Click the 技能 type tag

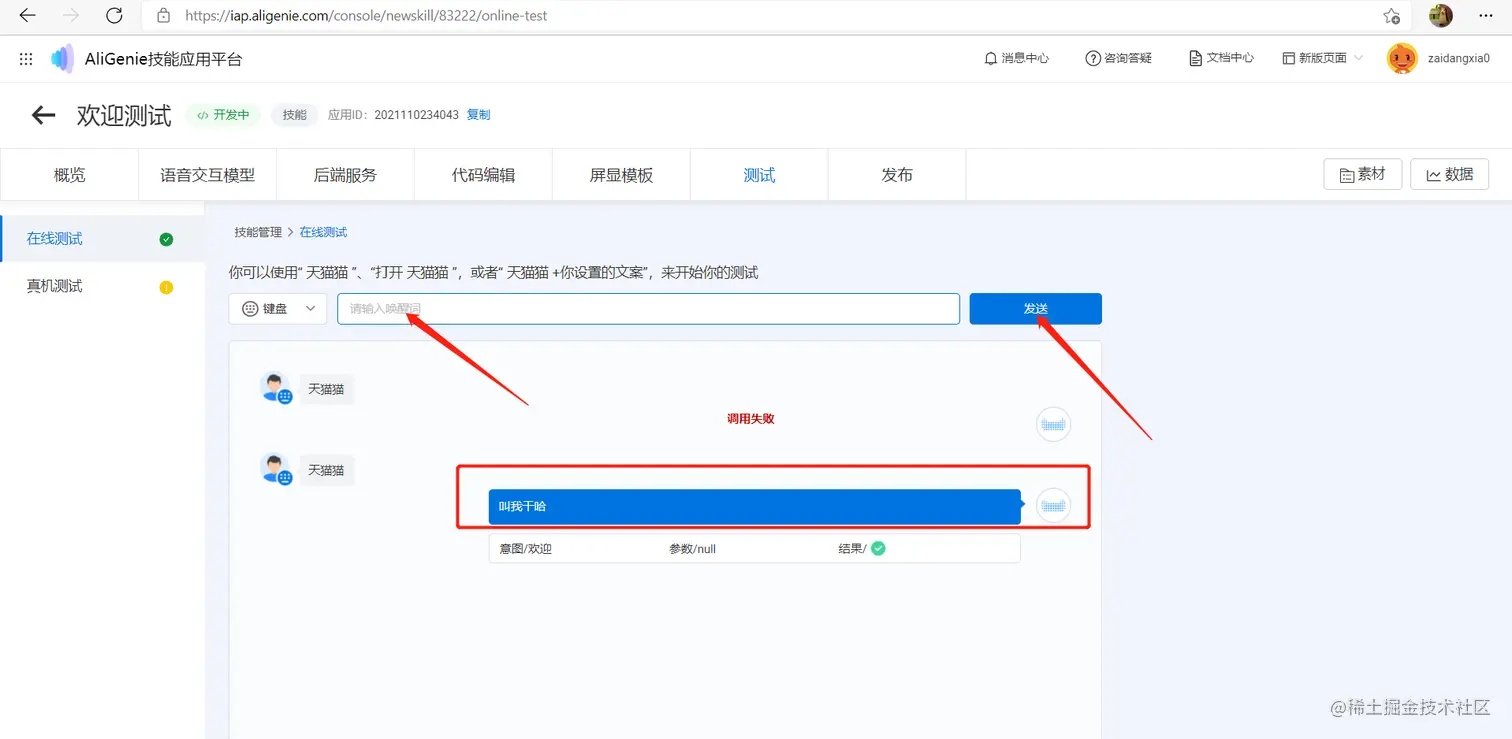pos(295,115)
